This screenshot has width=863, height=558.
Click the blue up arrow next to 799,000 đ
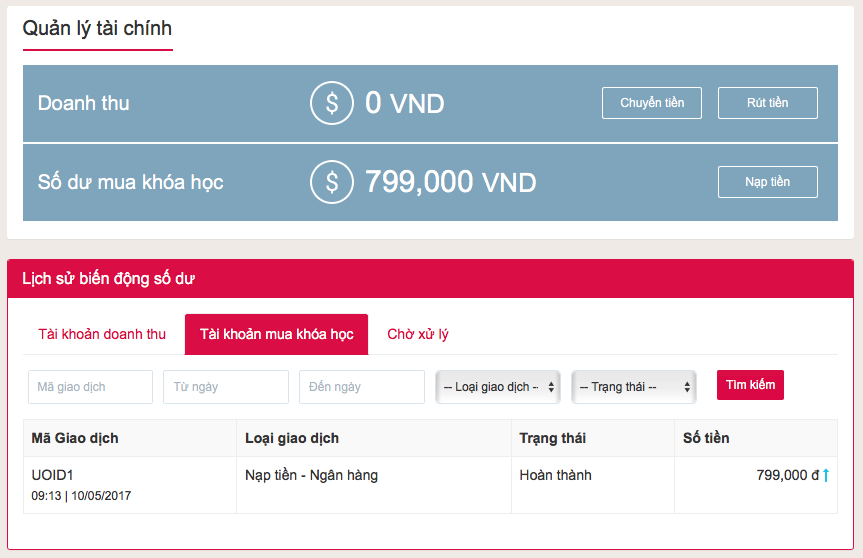826,475
